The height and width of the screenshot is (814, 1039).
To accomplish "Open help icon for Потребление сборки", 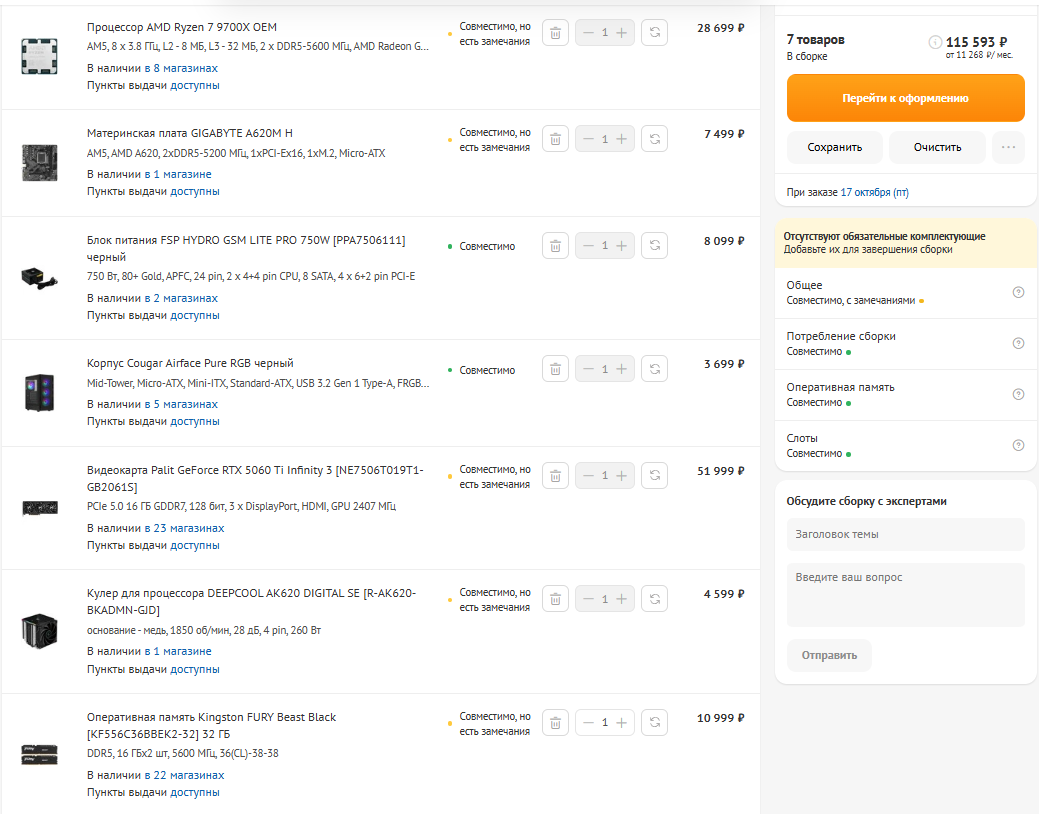I will [1018, 343].
